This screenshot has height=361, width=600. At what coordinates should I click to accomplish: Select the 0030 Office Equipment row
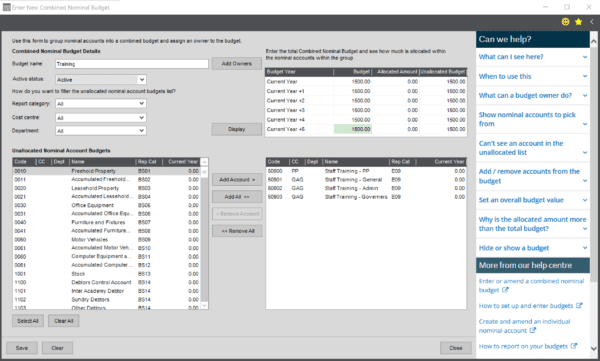point(107,205)
